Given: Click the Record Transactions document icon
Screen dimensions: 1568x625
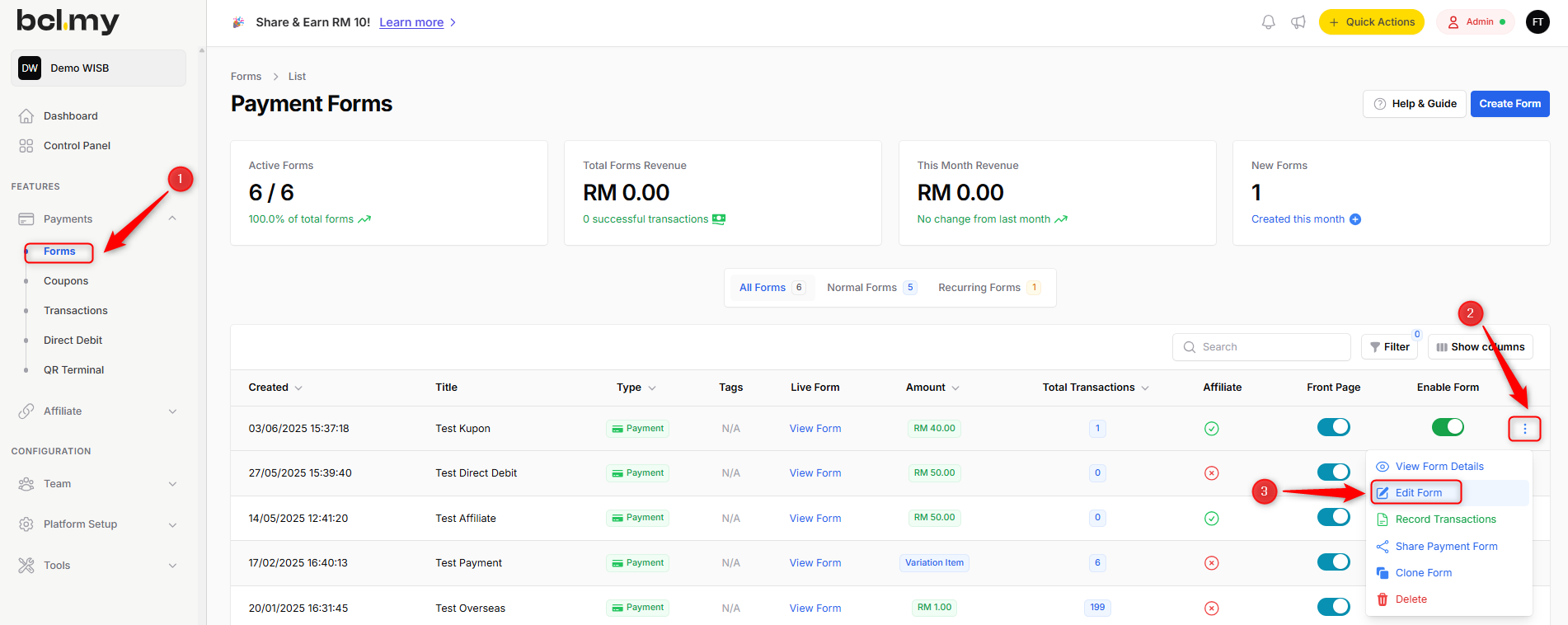Looking at the screenshot, I should (1383, 519).
